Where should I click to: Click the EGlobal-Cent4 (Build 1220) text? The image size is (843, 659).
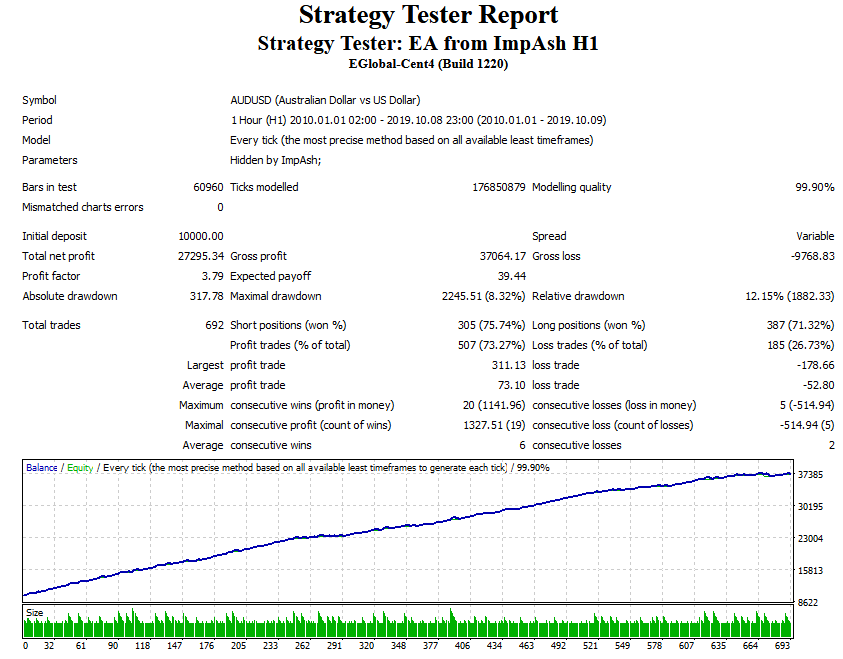(x=428, y=64)
